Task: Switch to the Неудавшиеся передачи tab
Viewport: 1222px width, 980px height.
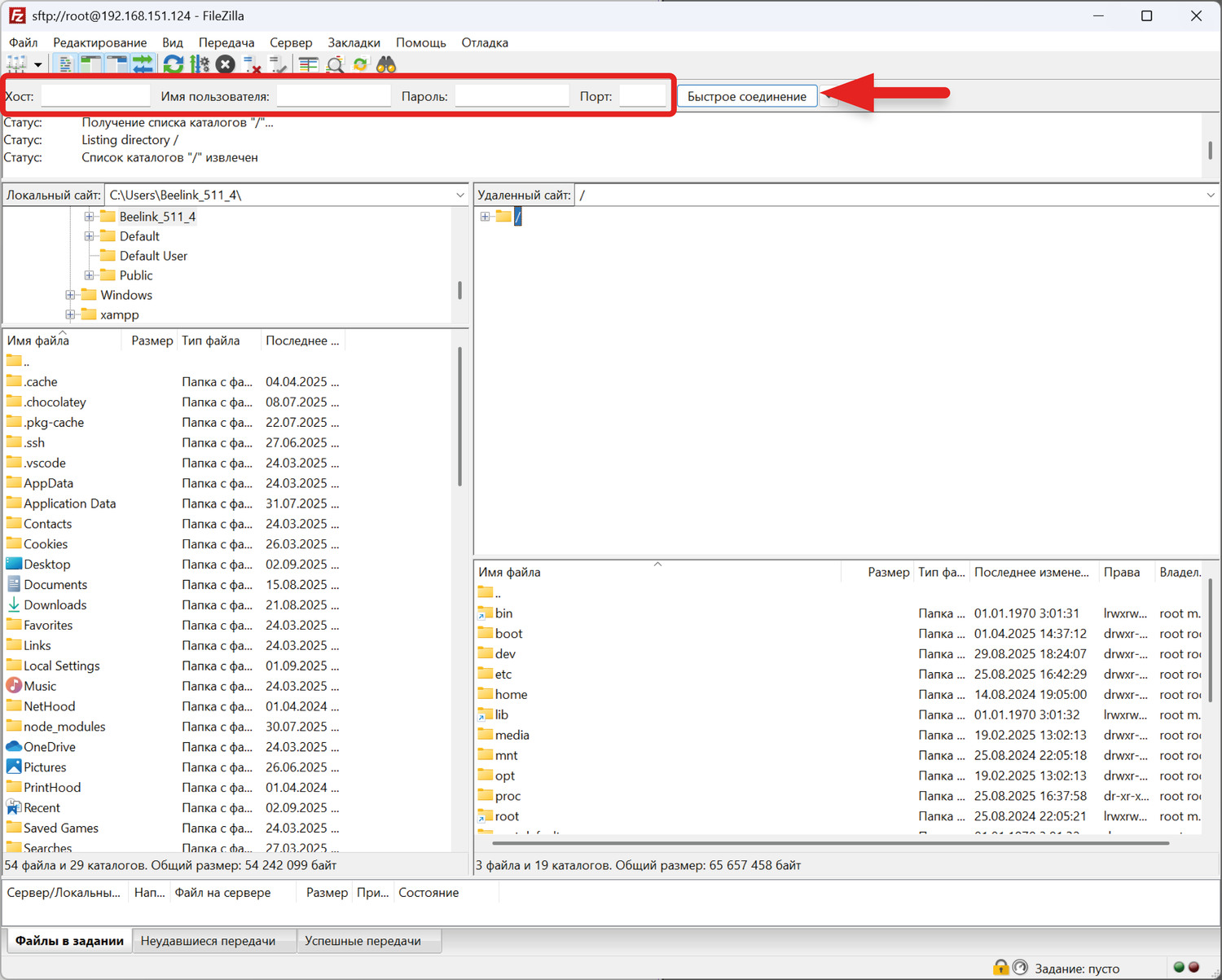Action: coord(208,941)
